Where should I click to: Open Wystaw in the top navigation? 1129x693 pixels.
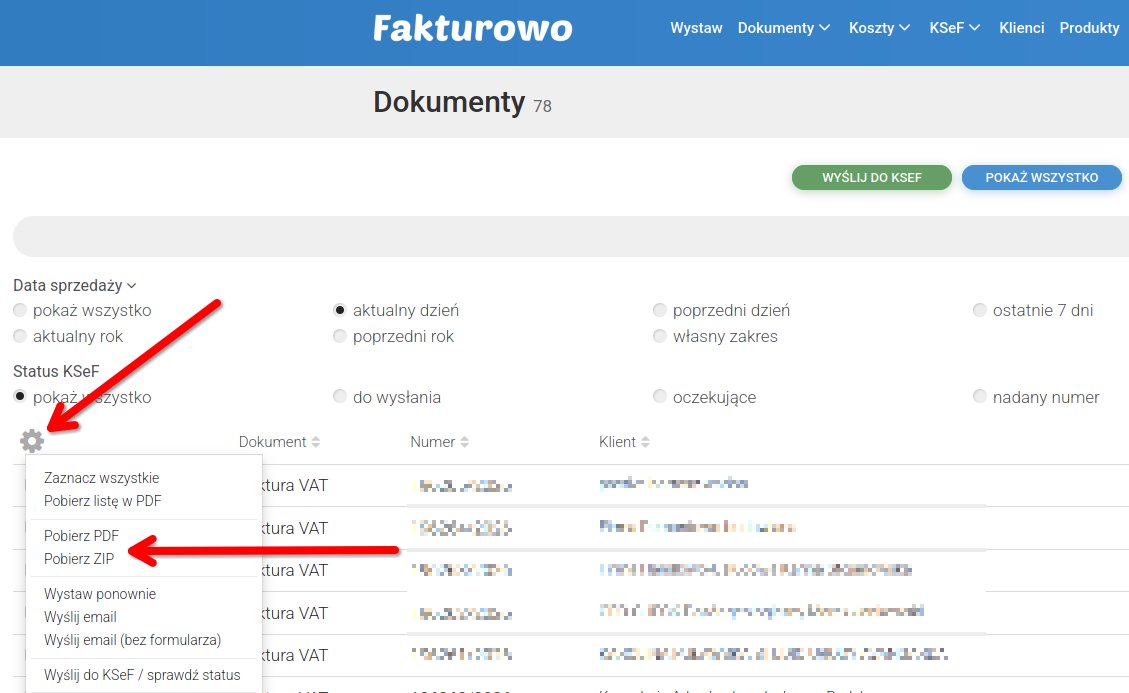click(696, 28)
